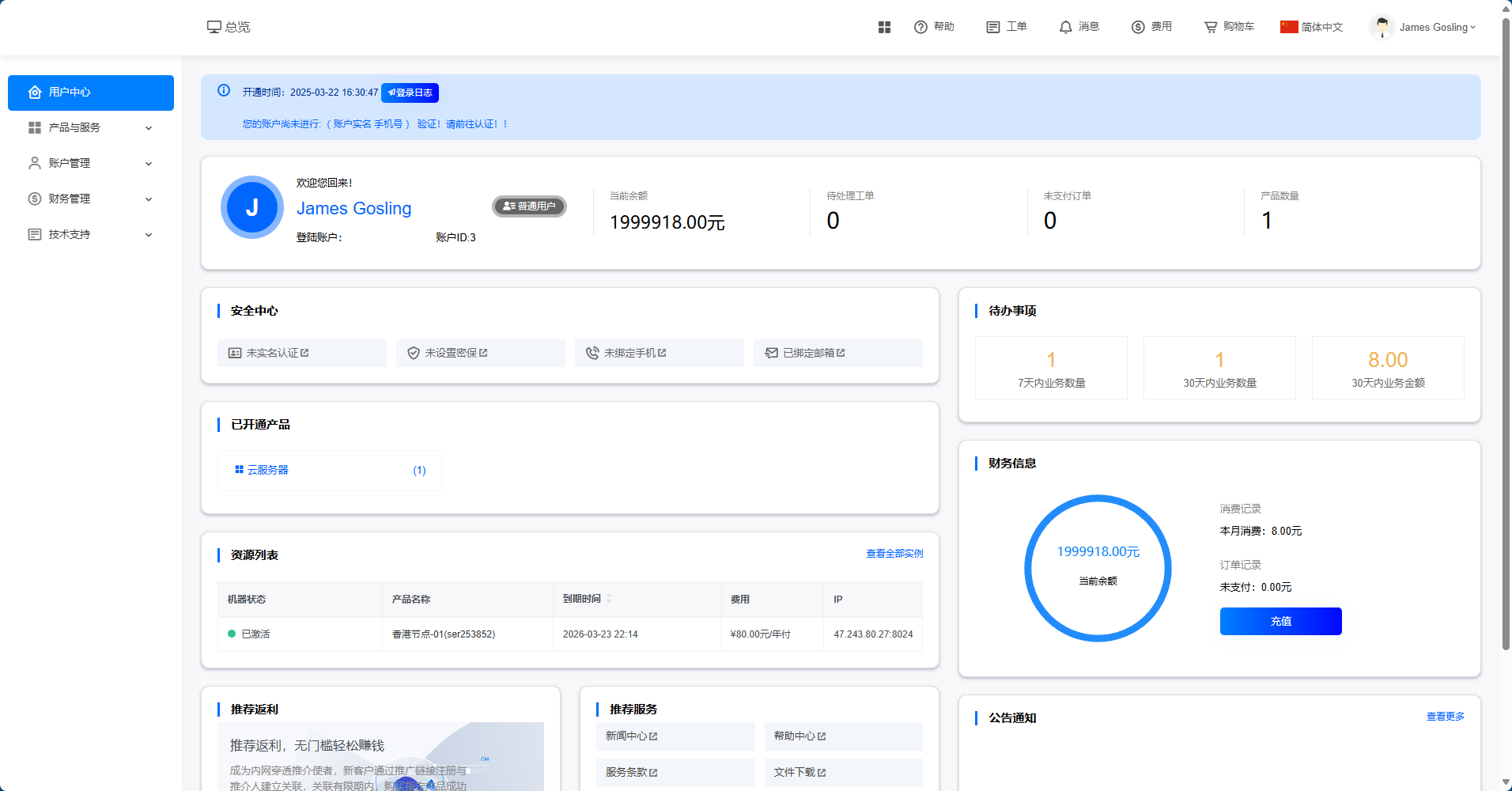This screenshot has height=791, width=1512.
Task: Click the 30天内业务数量 card
Action: pos(1219,368)
